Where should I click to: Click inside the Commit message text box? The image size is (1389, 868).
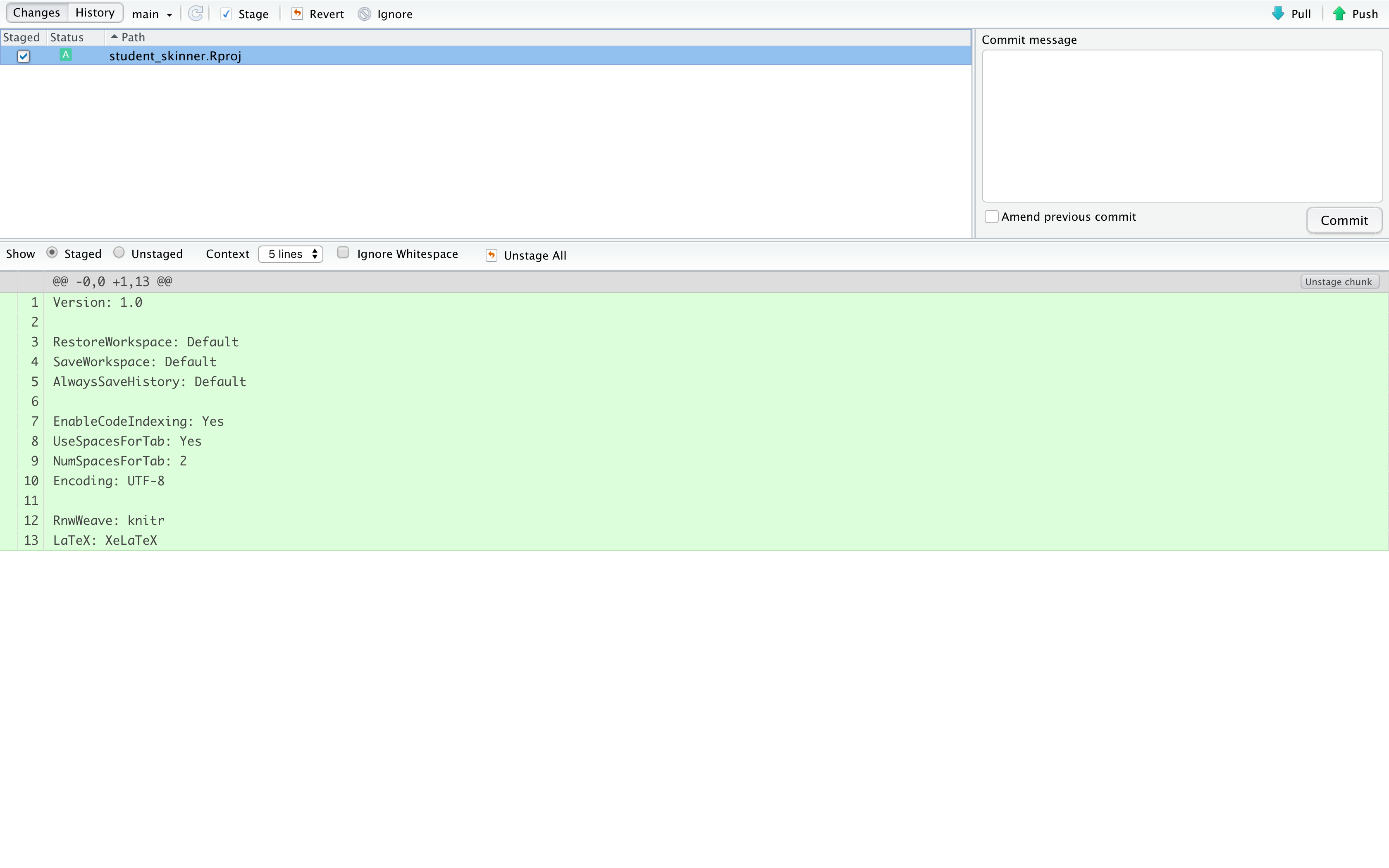[1182, 126]
